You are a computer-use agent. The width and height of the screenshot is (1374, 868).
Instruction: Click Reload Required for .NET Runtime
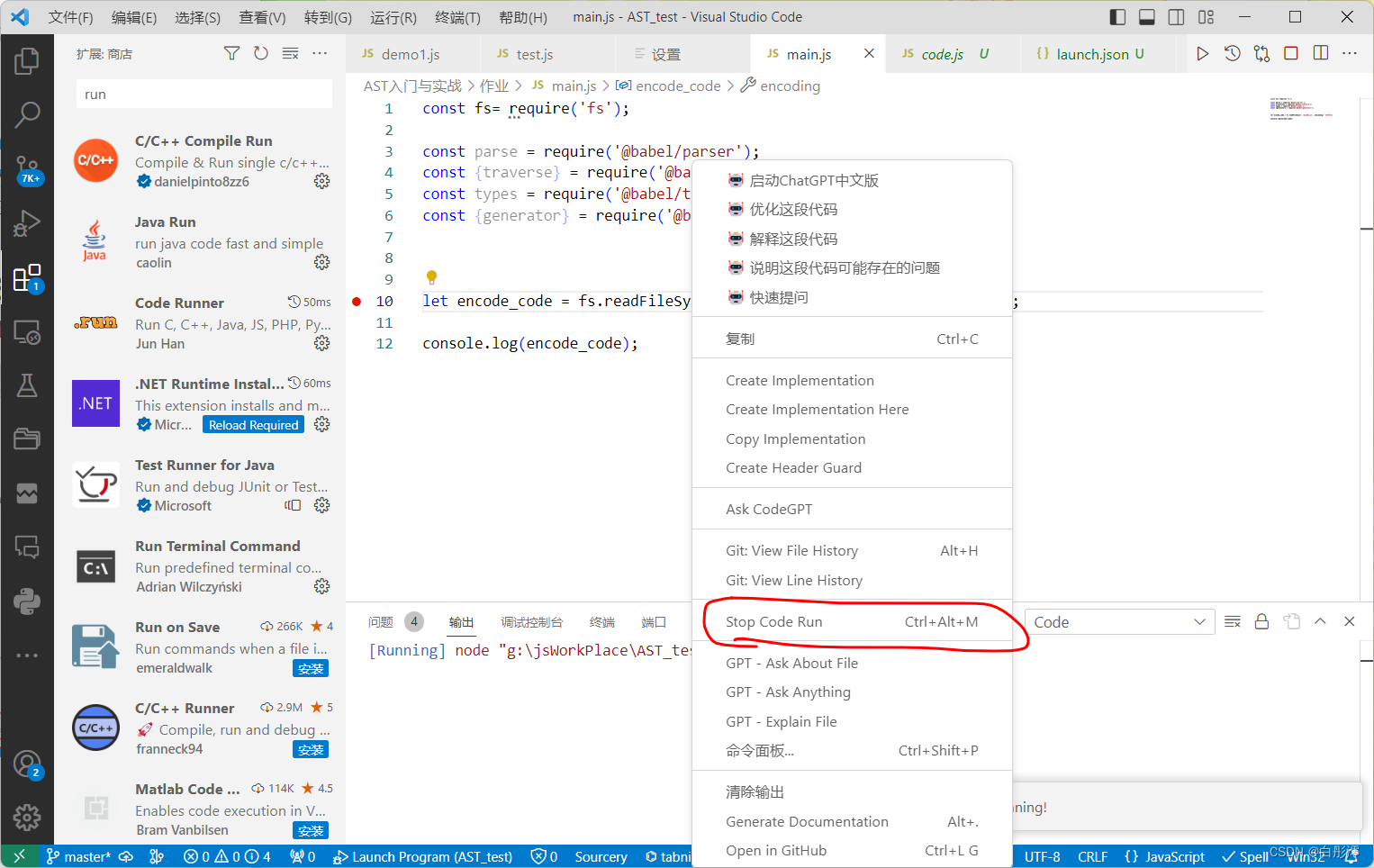click(x=253, y=425)
